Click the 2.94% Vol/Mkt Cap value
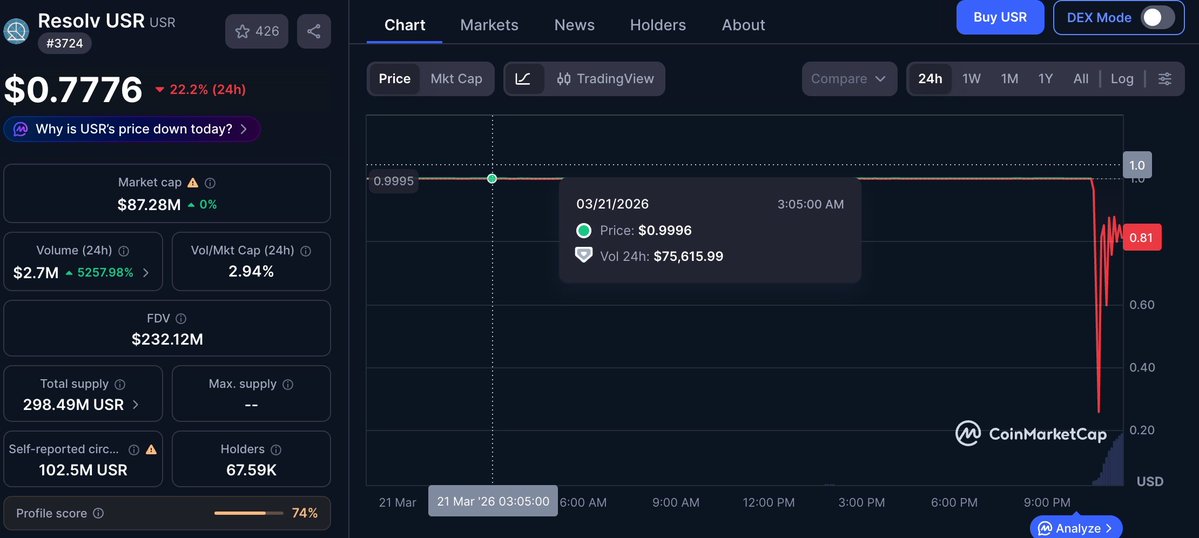This screenshot has width=1199, height=538. (x=251, y=271)
